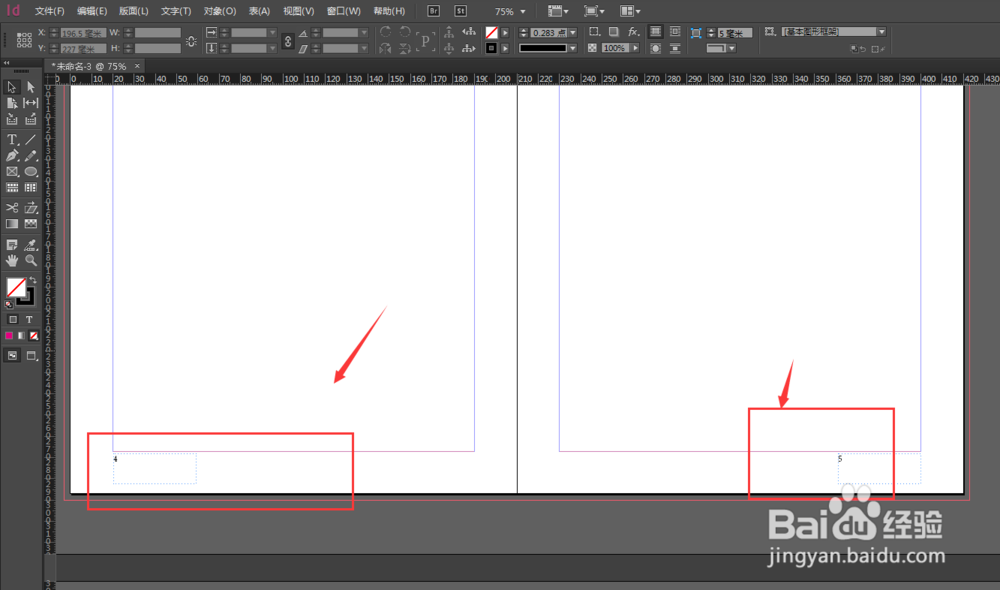Click the opacity 100% field

(615, 48)
